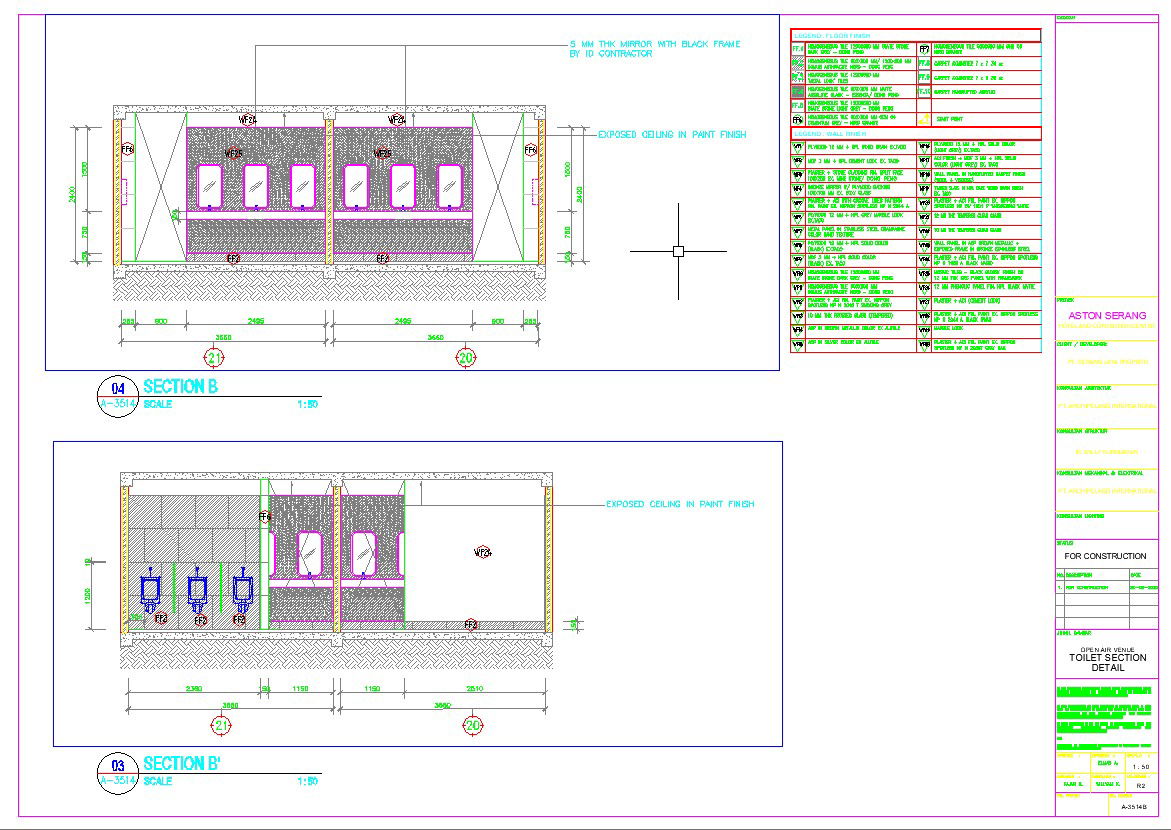This screenshot has width=1171, height=830.
Task: Select grid bubble 20 under Section B'
Action: coord(468,725)
